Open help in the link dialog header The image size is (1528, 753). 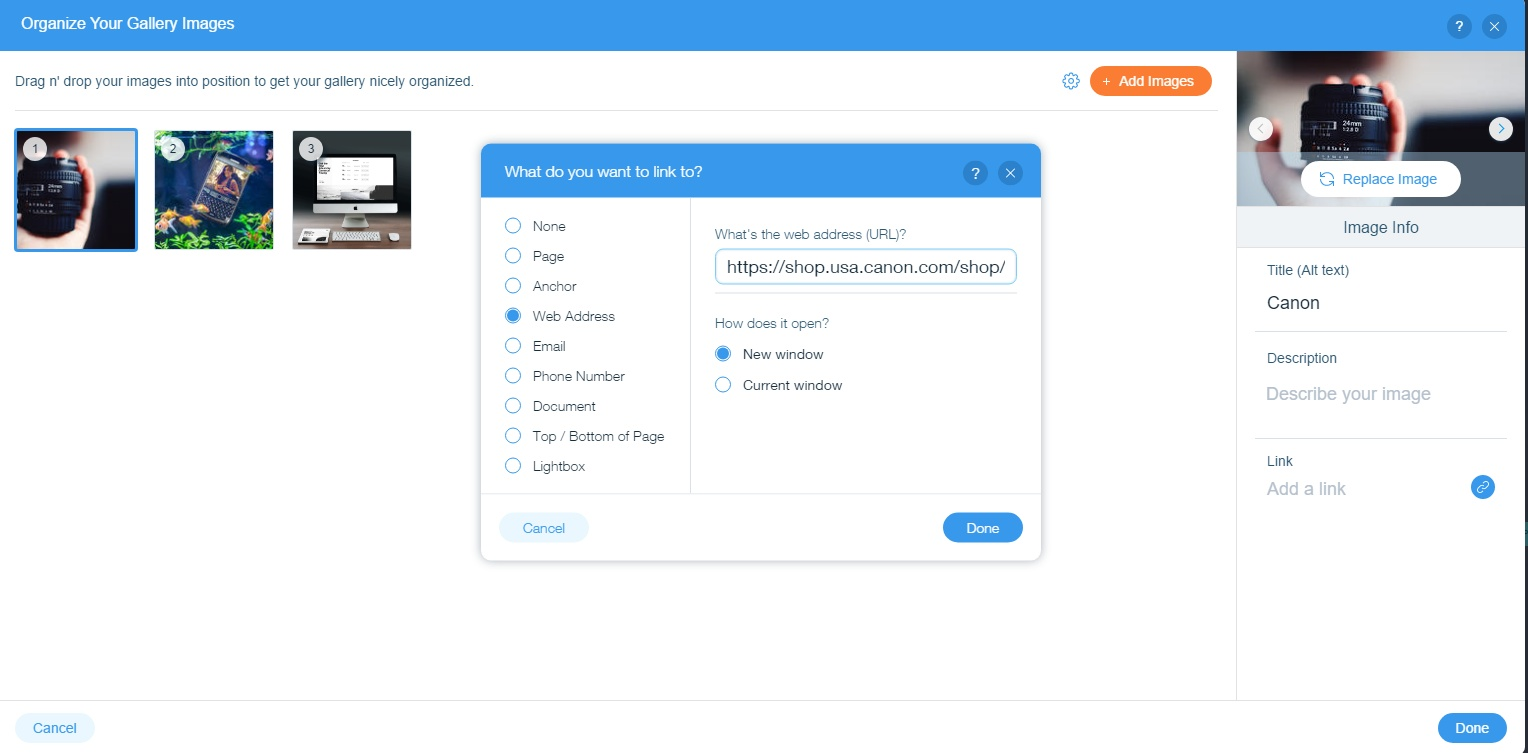point(975,173)
